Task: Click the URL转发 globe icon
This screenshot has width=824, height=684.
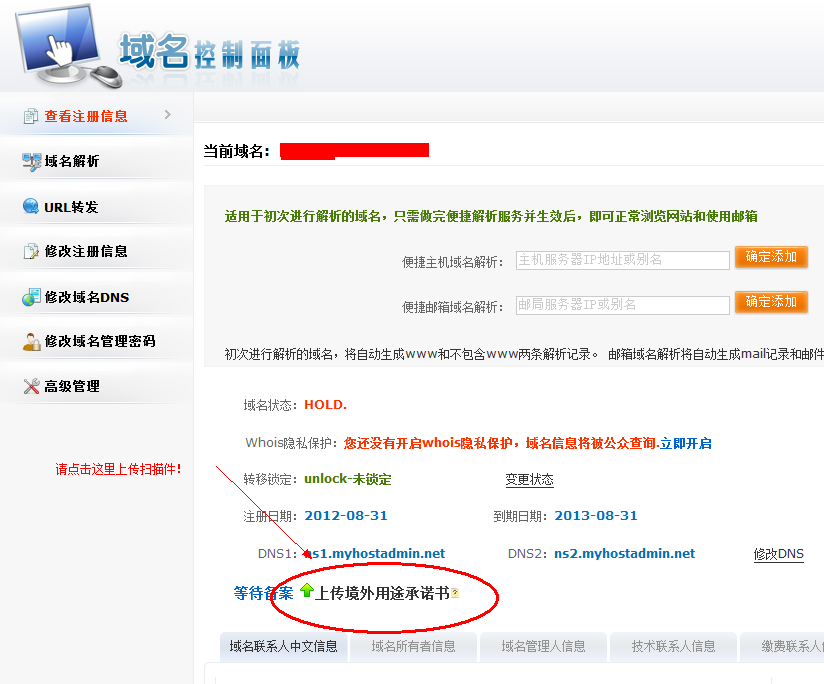Action: coord(31,207)
